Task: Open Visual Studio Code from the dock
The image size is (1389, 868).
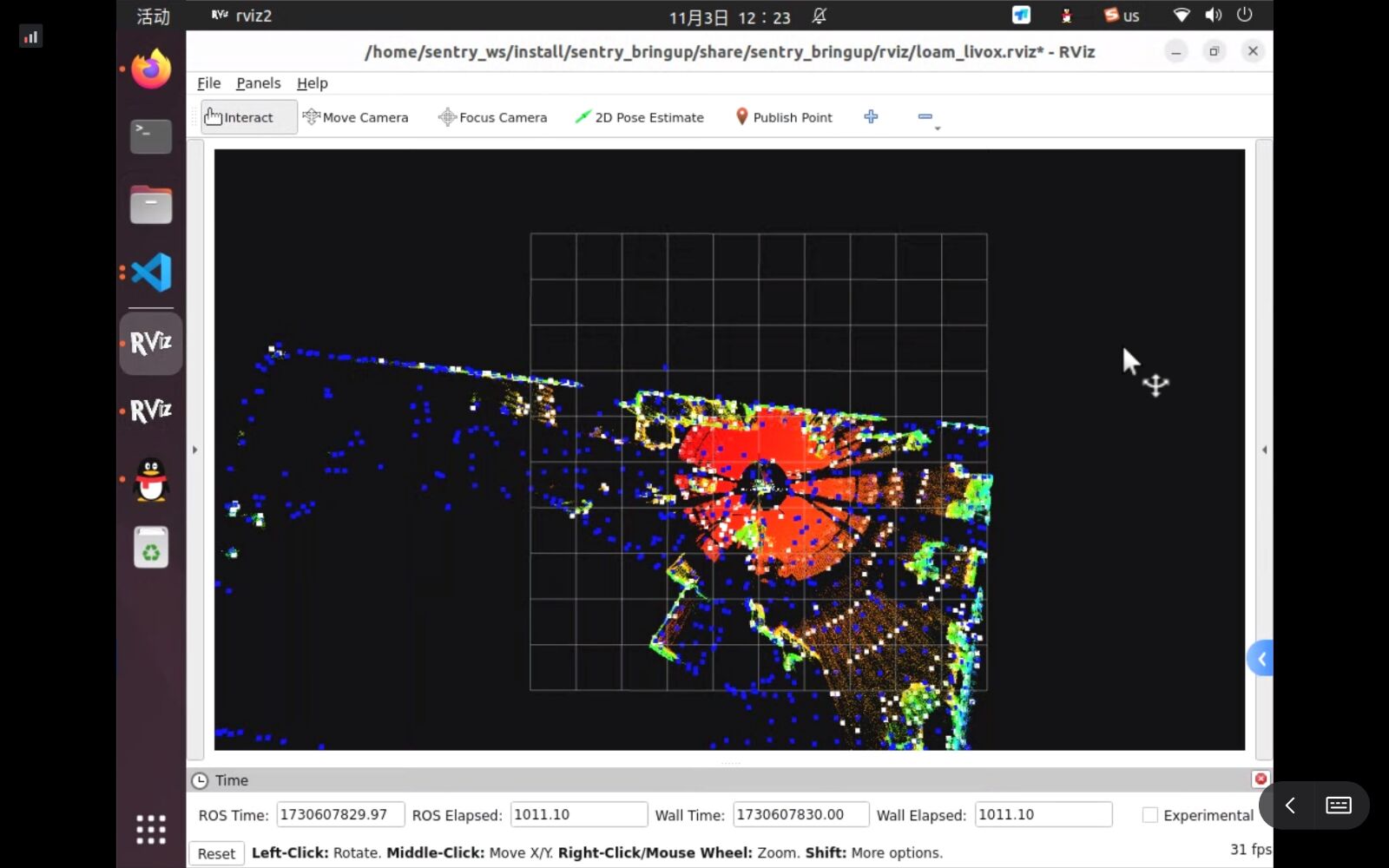Action: (151, 273)
